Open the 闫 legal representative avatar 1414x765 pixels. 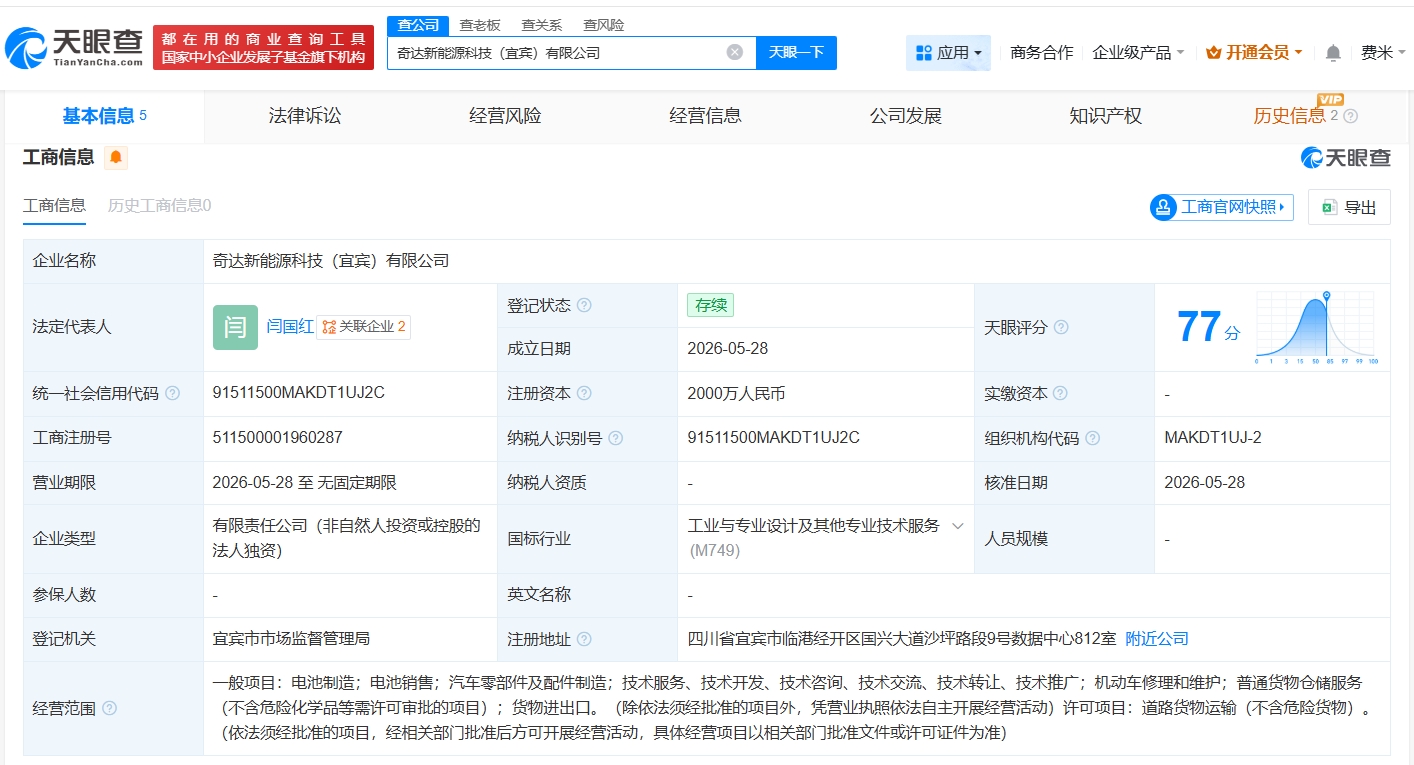click(x=235, y=327)
